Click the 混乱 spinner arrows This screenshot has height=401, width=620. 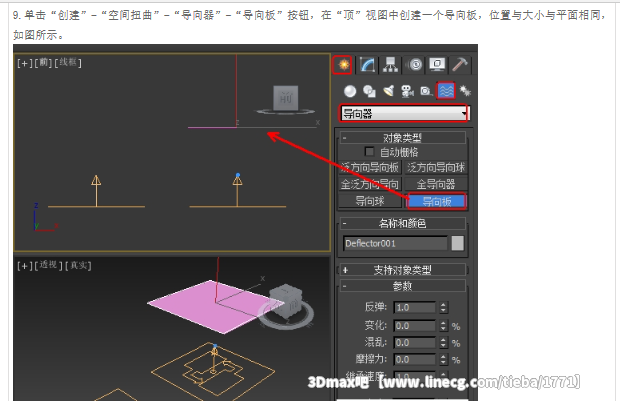[443, 342]
